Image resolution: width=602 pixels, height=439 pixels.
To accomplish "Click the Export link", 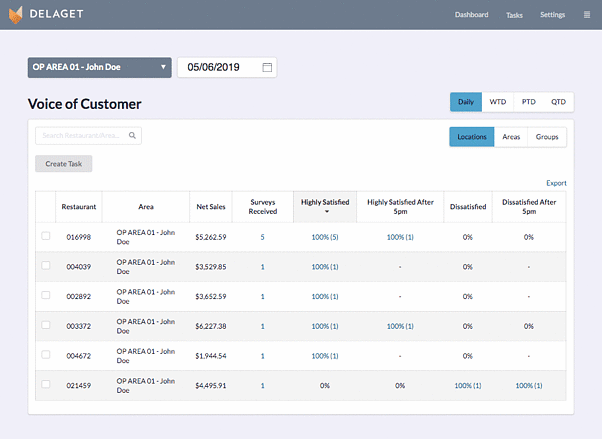I will [556, 183].
